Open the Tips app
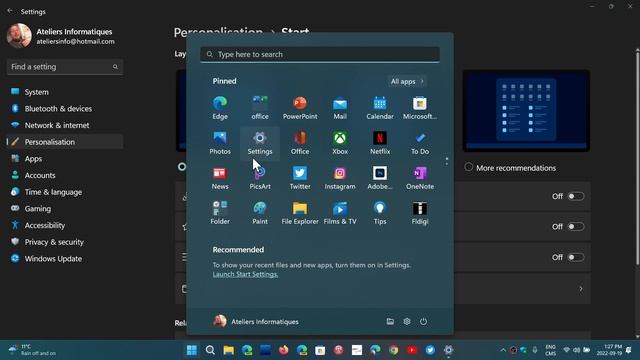Screen dimensions: 640x360 click(380, 213)
